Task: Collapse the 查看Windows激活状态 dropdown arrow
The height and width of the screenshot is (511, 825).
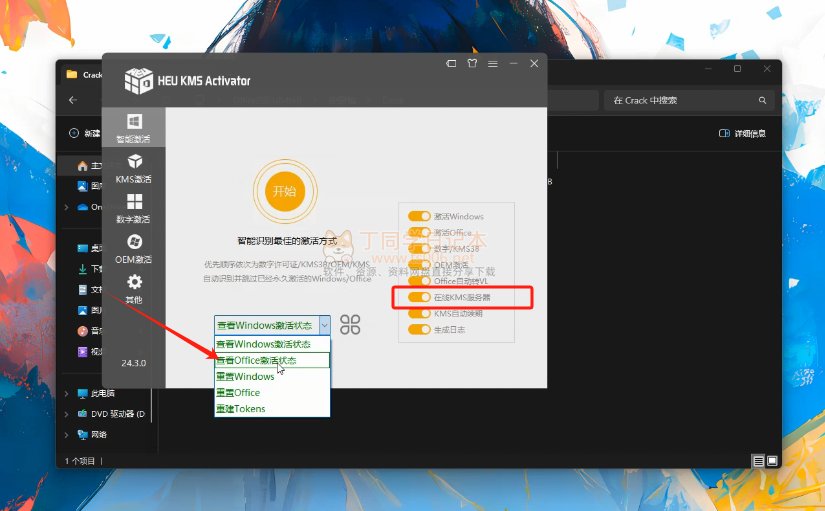Action: click(x=324, y=325)
